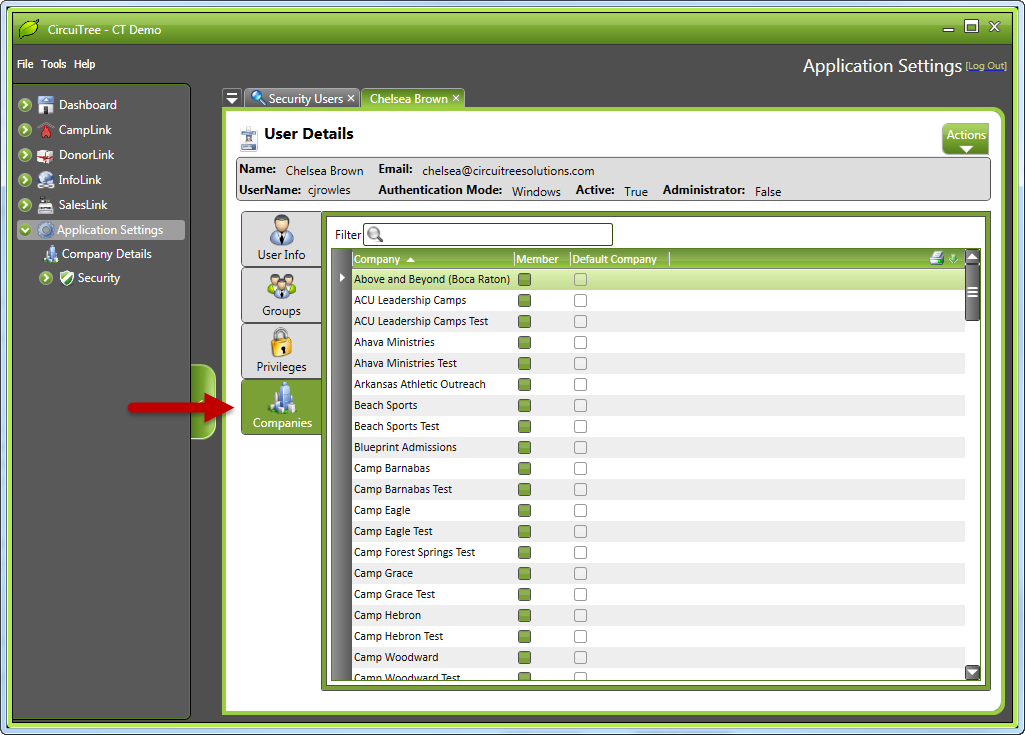Set Ahava Ministries as default company

click(x=580, y=342)
